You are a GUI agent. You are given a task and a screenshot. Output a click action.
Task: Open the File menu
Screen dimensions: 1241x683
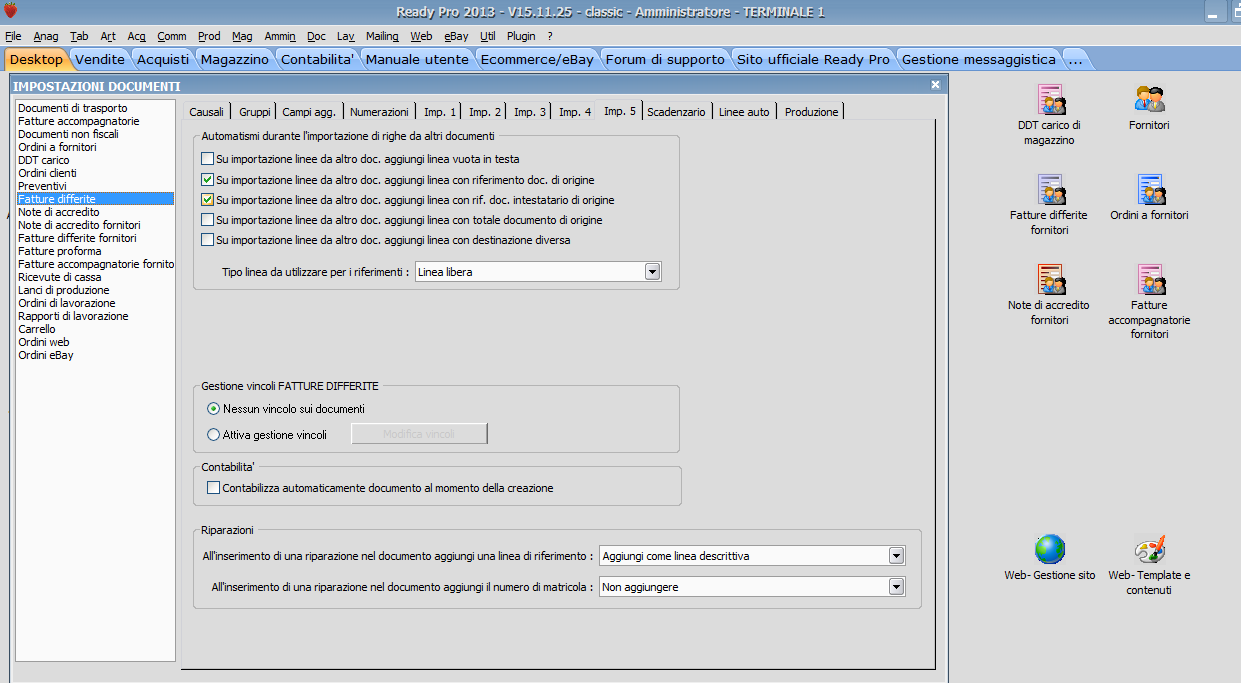[x=13, y=36]
